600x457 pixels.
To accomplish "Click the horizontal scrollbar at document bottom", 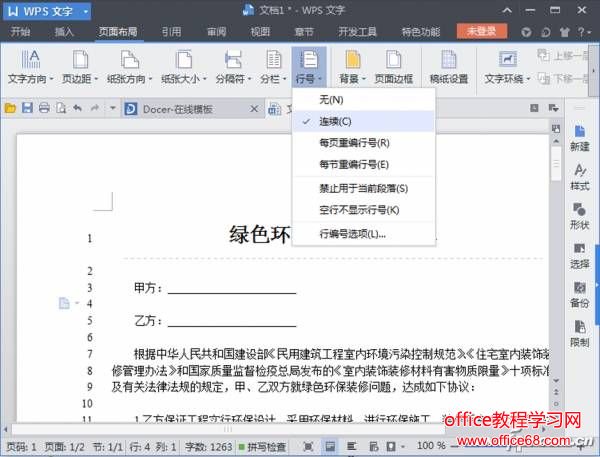I will pos(228,429).
